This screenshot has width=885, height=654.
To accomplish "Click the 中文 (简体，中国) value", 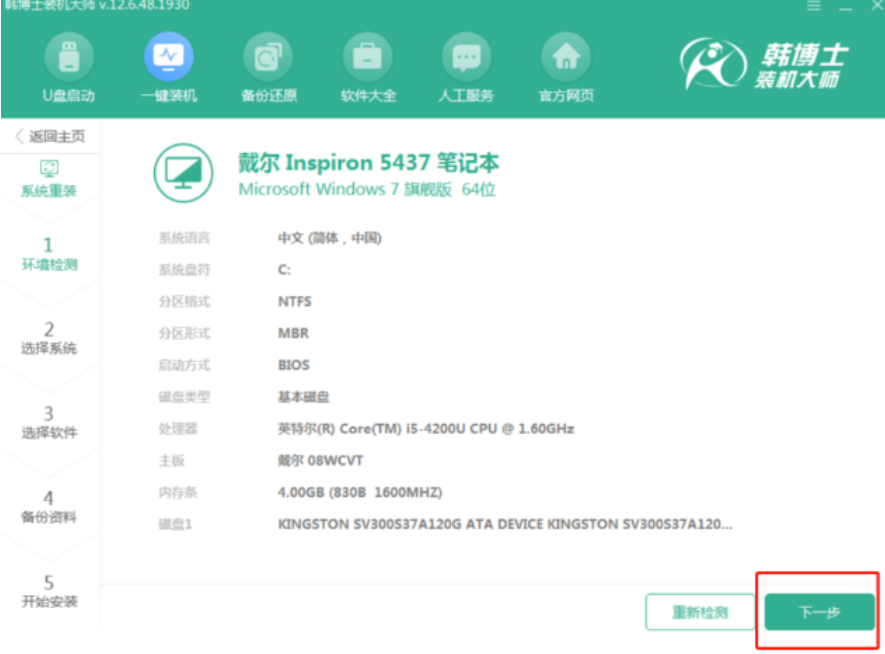I will (x=330, y=238).
